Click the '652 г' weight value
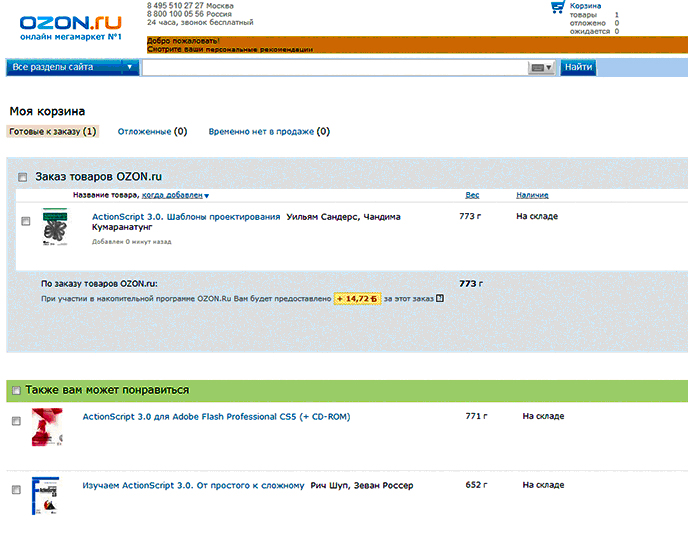The height and width of the screenshot is (536, 688). pos(476,485)
